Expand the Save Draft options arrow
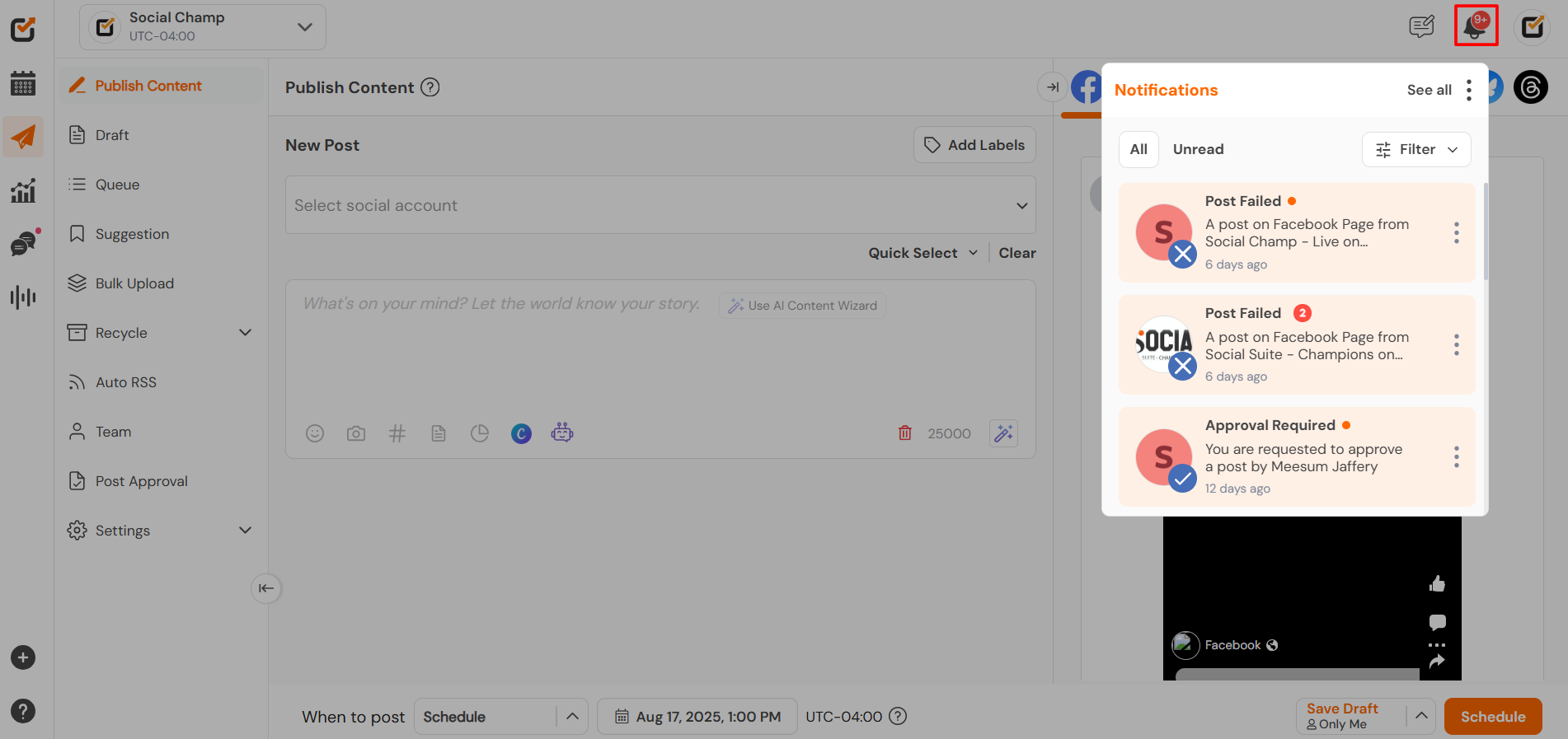 tap(1421, 716)
